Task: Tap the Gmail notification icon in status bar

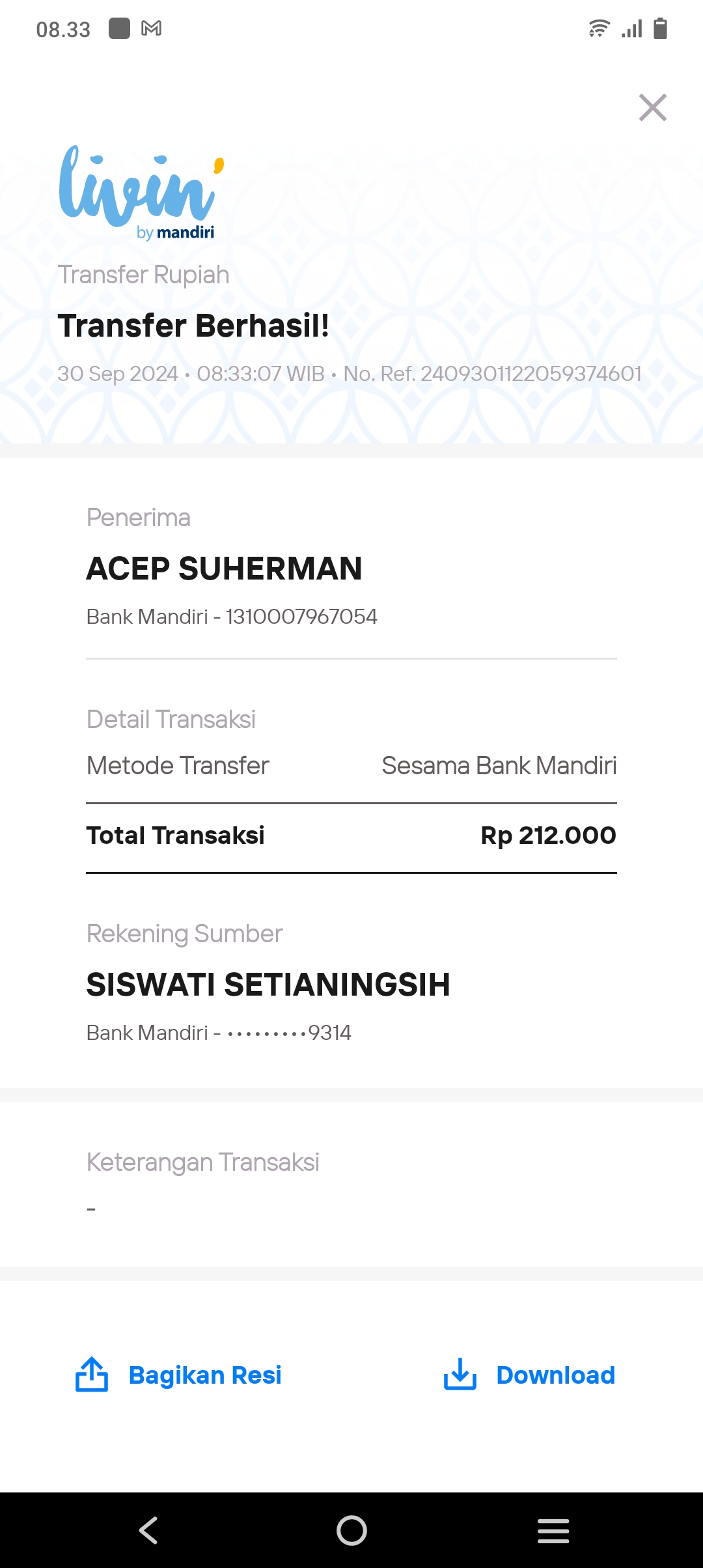Action: 152,29
